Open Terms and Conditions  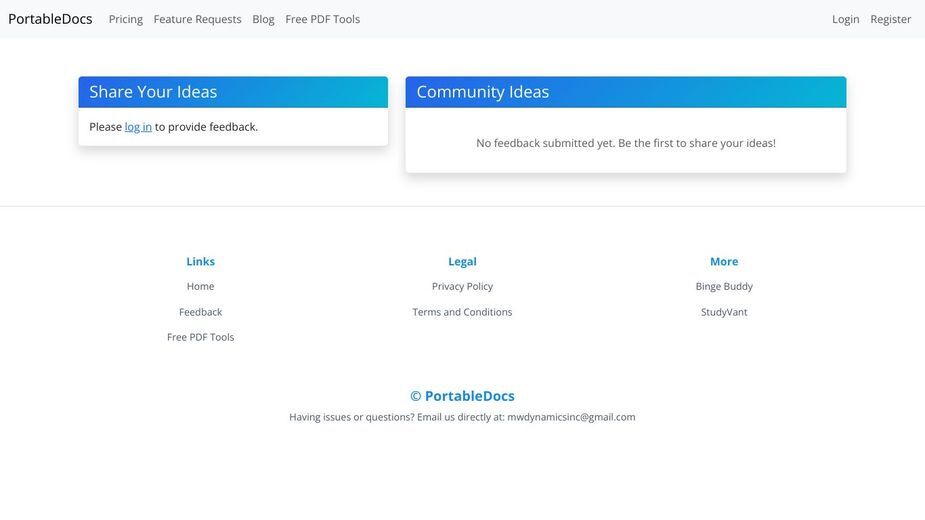462,312
